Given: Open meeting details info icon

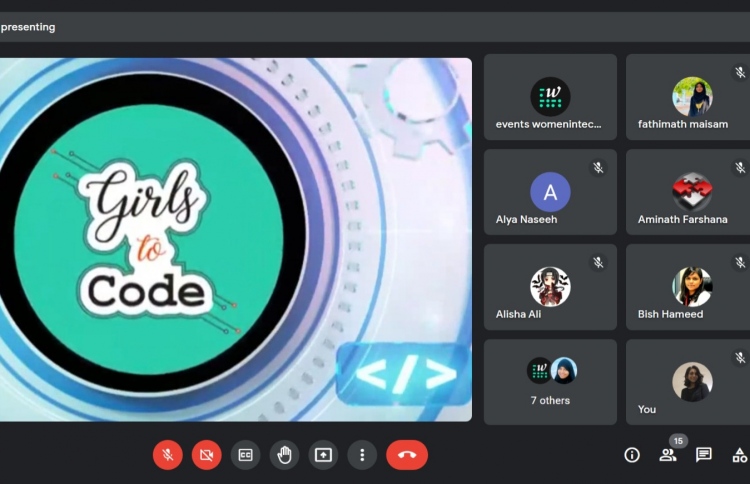Looking at the screenshot, I should pyautogui.click(x=632, y=455).
